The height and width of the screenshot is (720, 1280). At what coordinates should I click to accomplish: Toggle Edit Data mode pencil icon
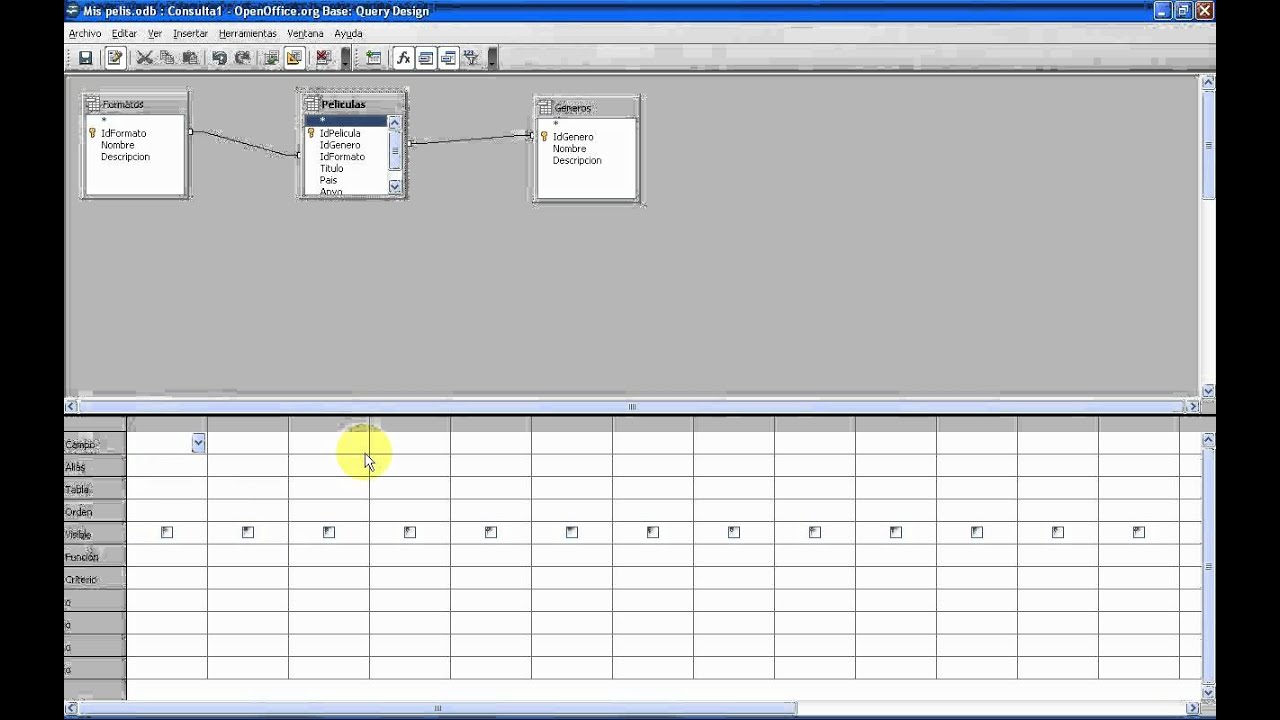click(115, 58)
